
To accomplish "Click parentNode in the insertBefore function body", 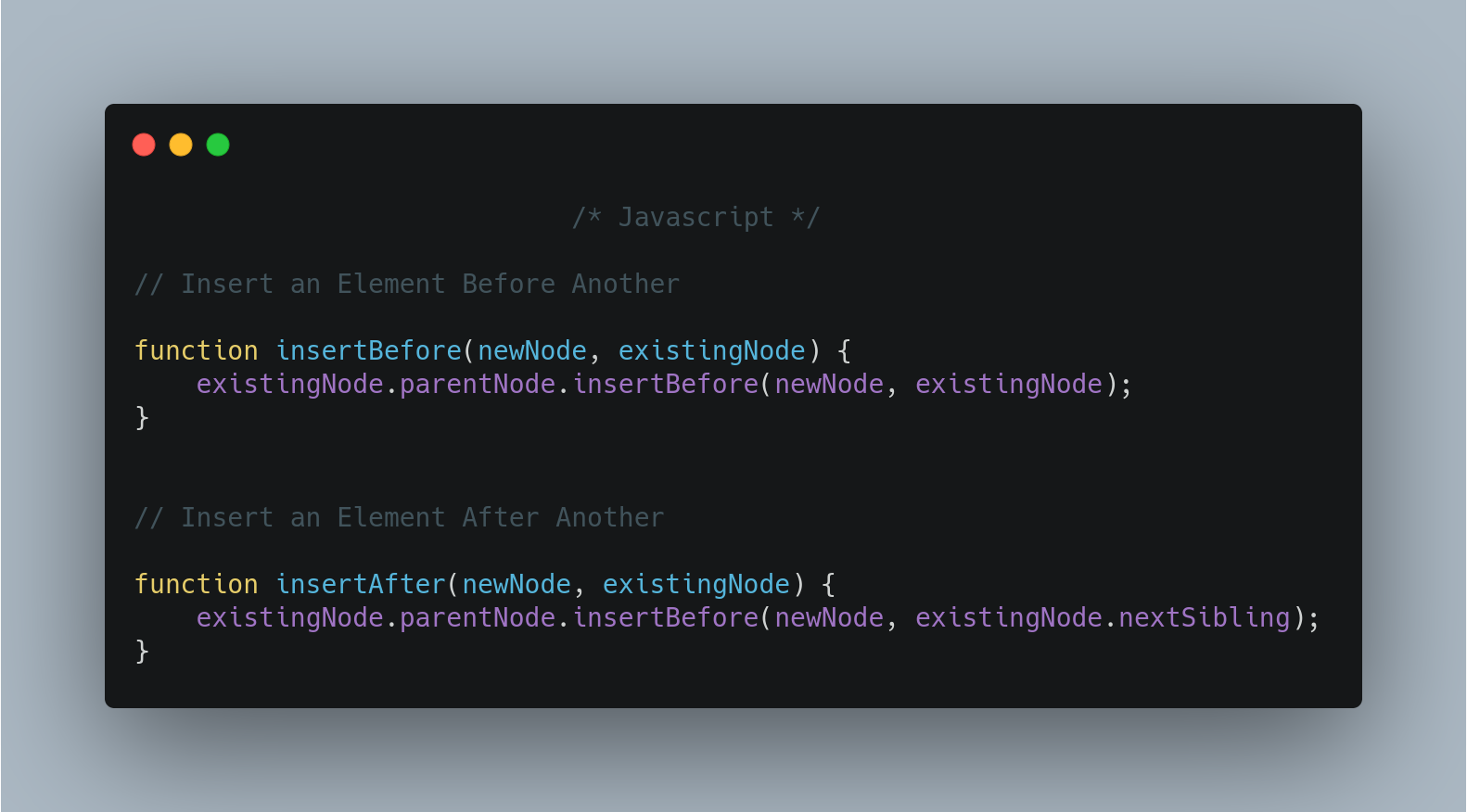I will click(x=478, y=384).
